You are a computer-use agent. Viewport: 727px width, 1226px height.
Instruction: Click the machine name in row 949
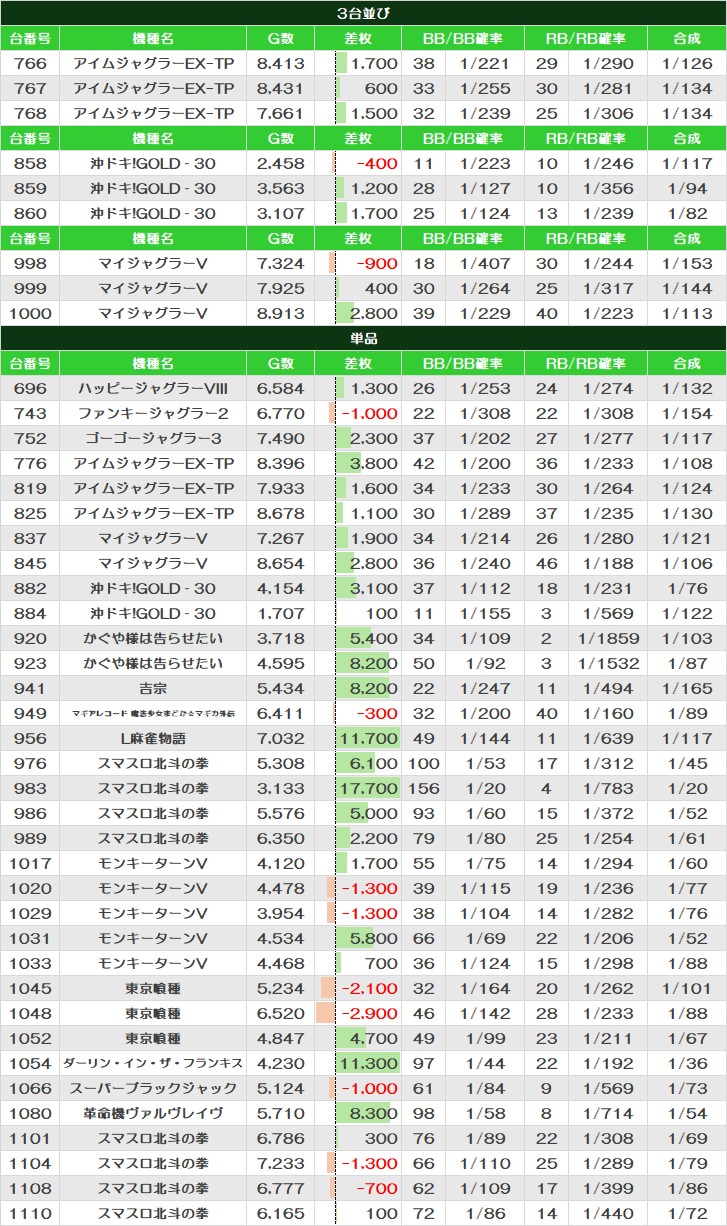(x=153, y=713)
